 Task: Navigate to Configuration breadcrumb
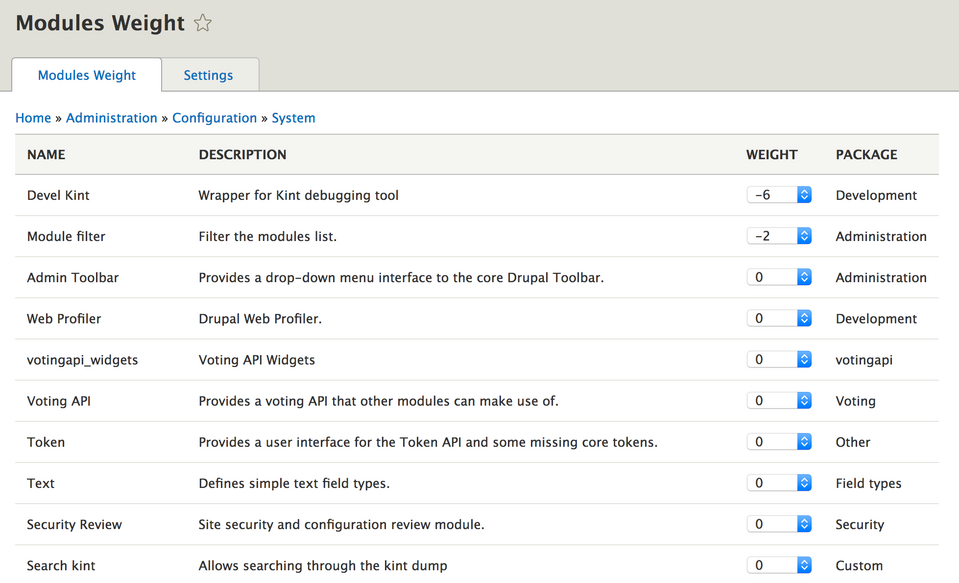214,118
